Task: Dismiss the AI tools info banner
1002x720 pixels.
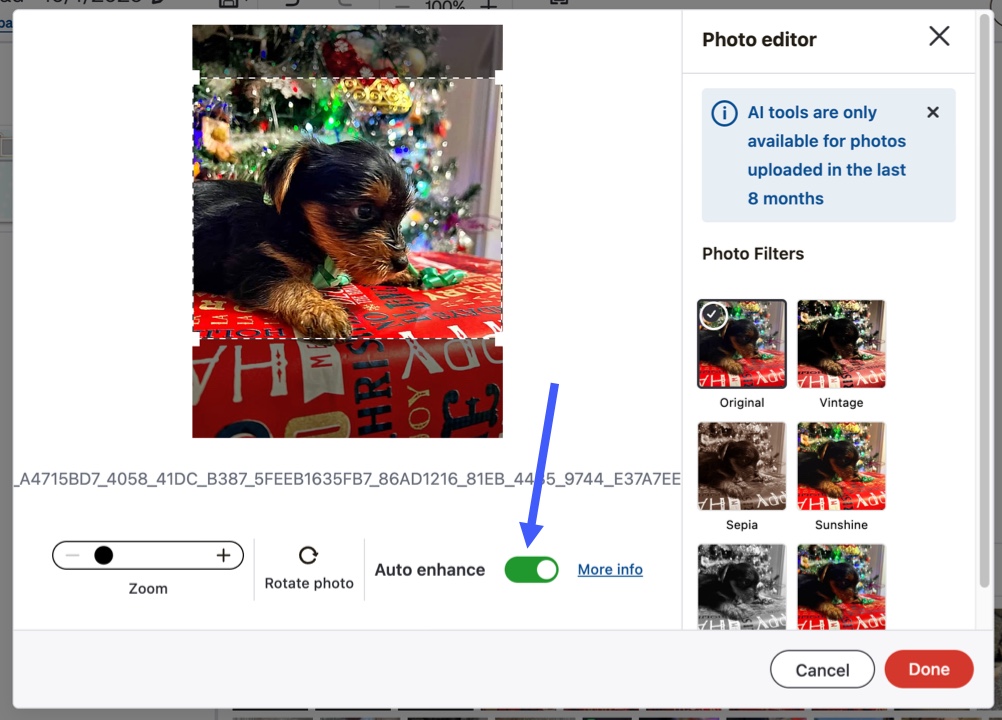Action: [932, 112]
